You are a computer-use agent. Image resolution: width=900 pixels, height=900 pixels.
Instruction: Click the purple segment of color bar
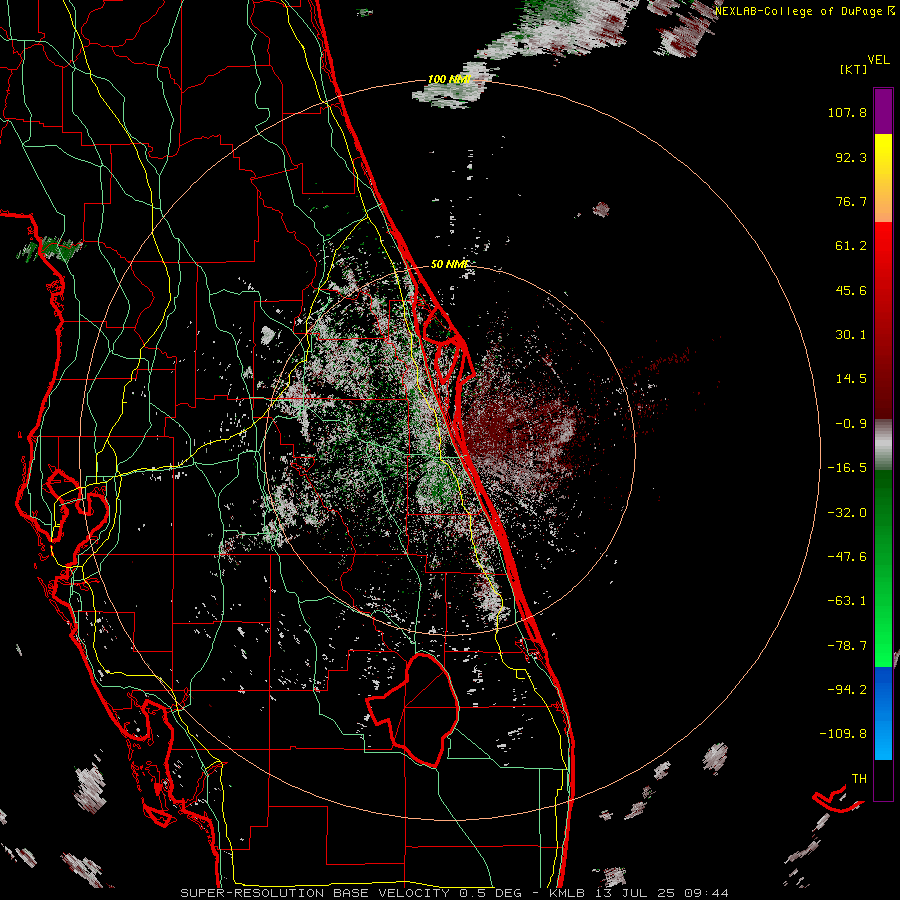[883, 111]
